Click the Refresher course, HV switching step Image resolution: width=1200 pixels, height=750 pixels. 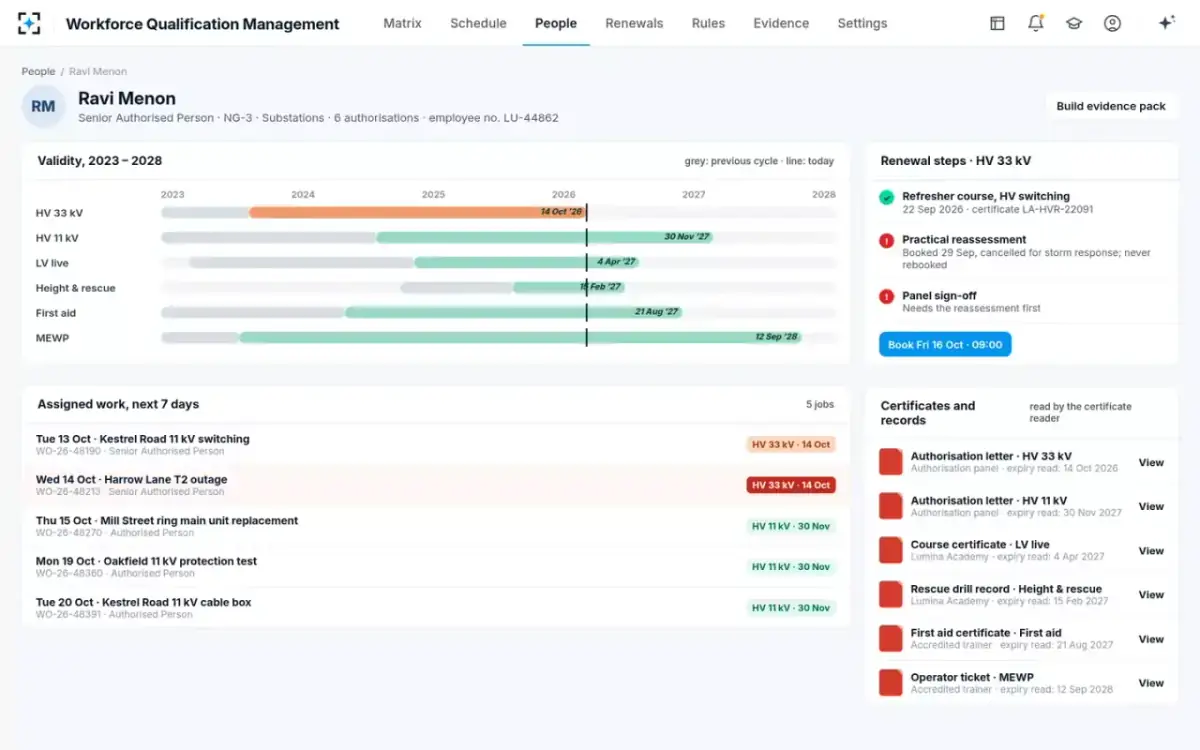tap(1021, 203)
